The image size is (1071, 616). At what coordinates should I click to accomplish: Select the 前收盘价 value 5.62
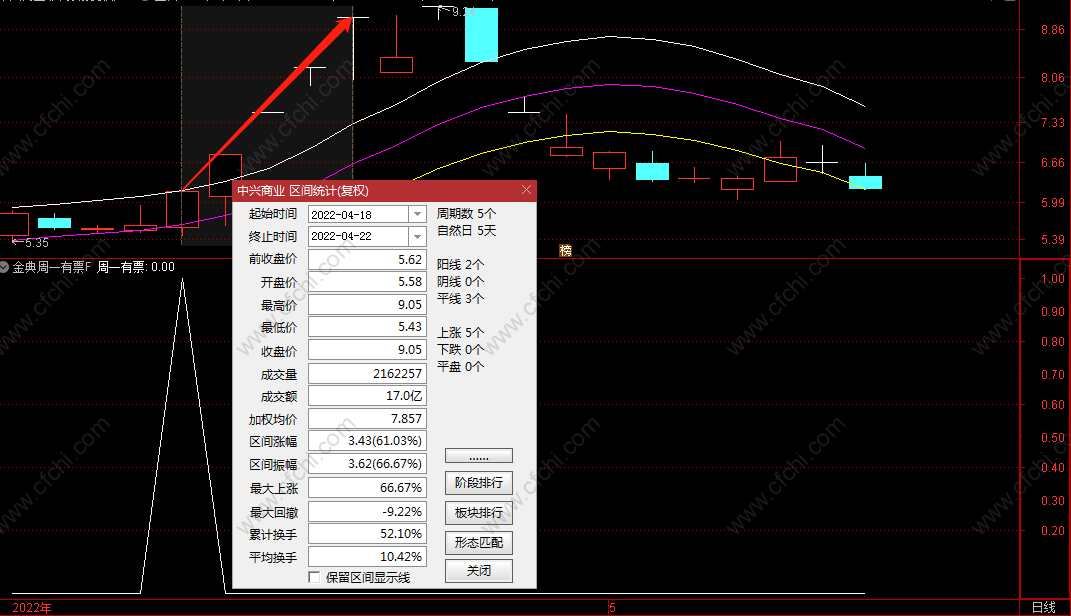[367, 260]
